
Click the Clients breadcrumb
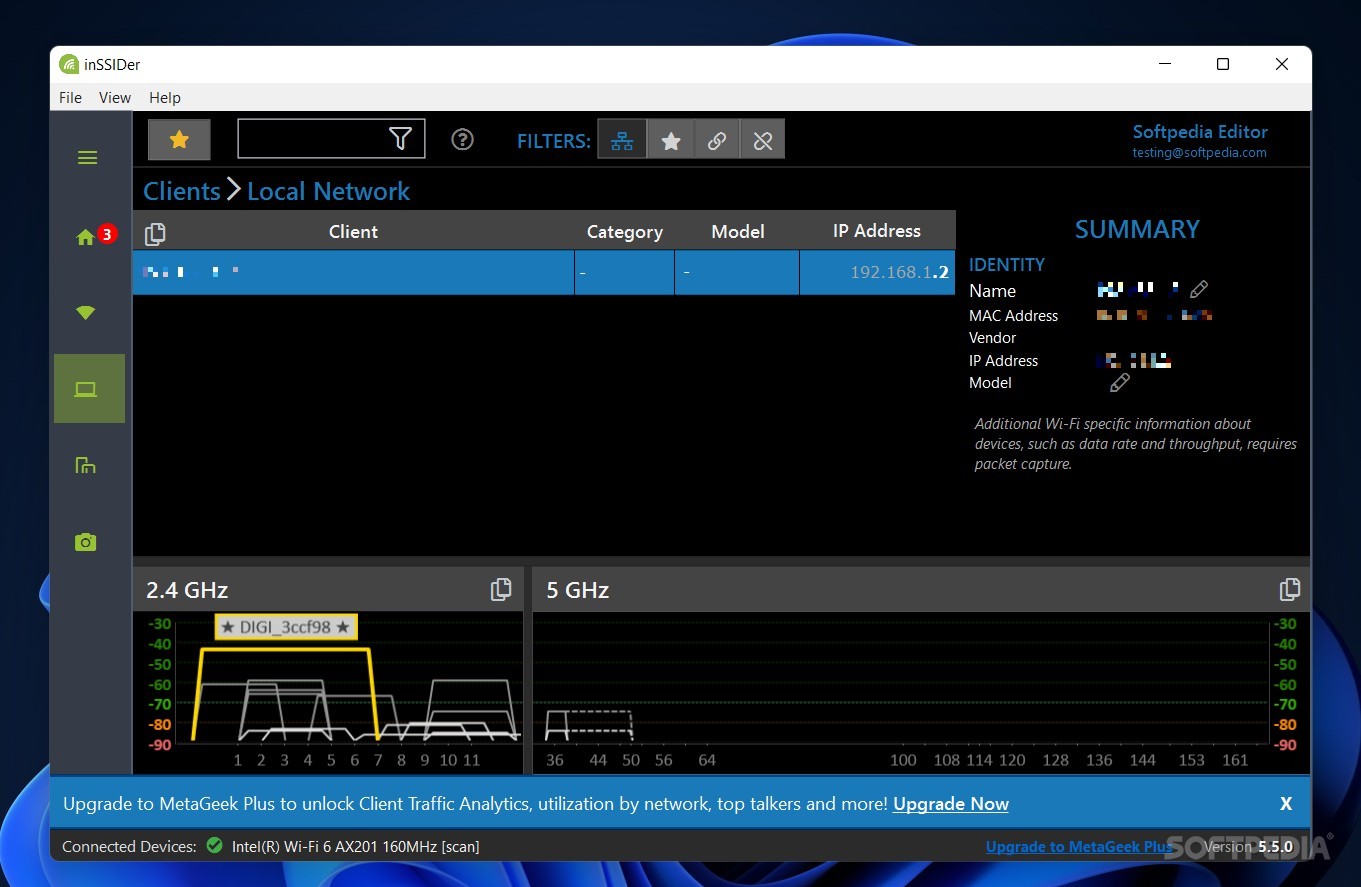pyautogui.click(x=181, y=191)
